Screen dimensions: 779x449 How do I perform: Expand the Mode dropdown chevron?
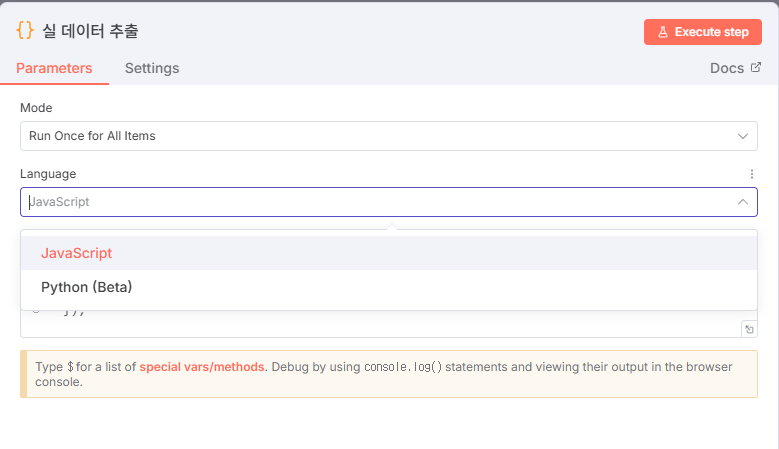743,136
